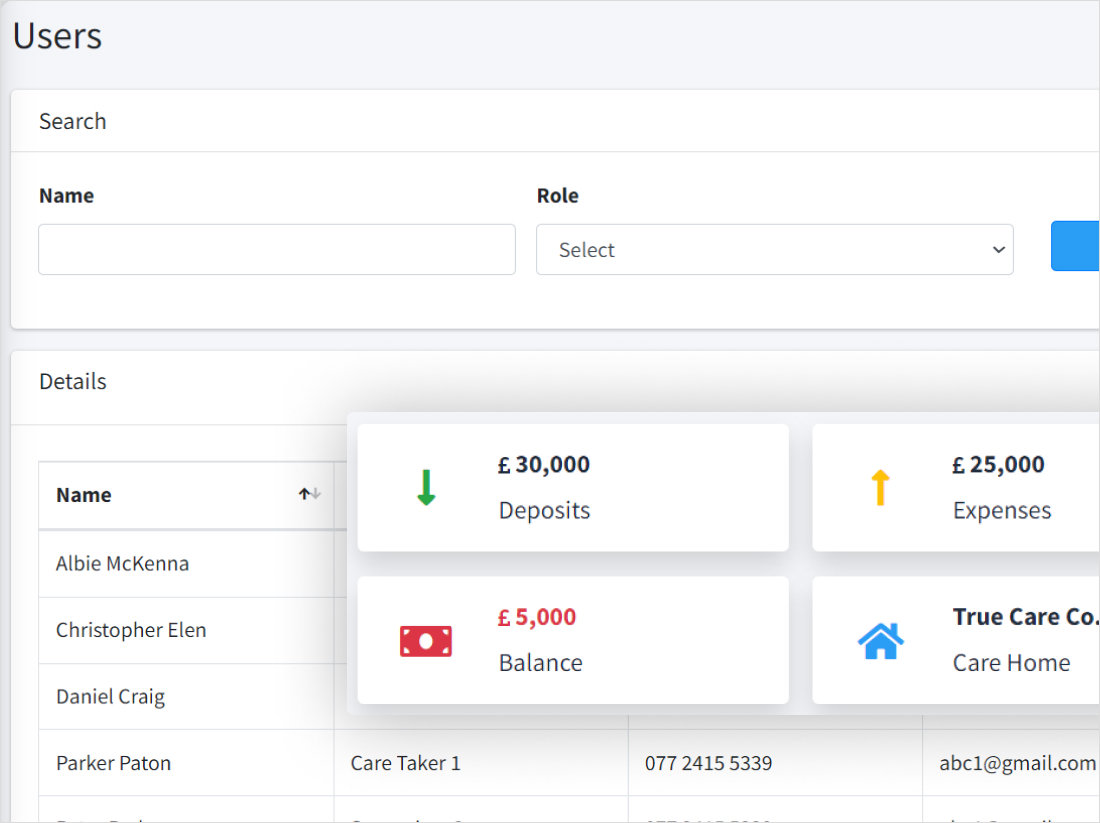Click the abc1@gmail.com email cell

click(1017, 763)
